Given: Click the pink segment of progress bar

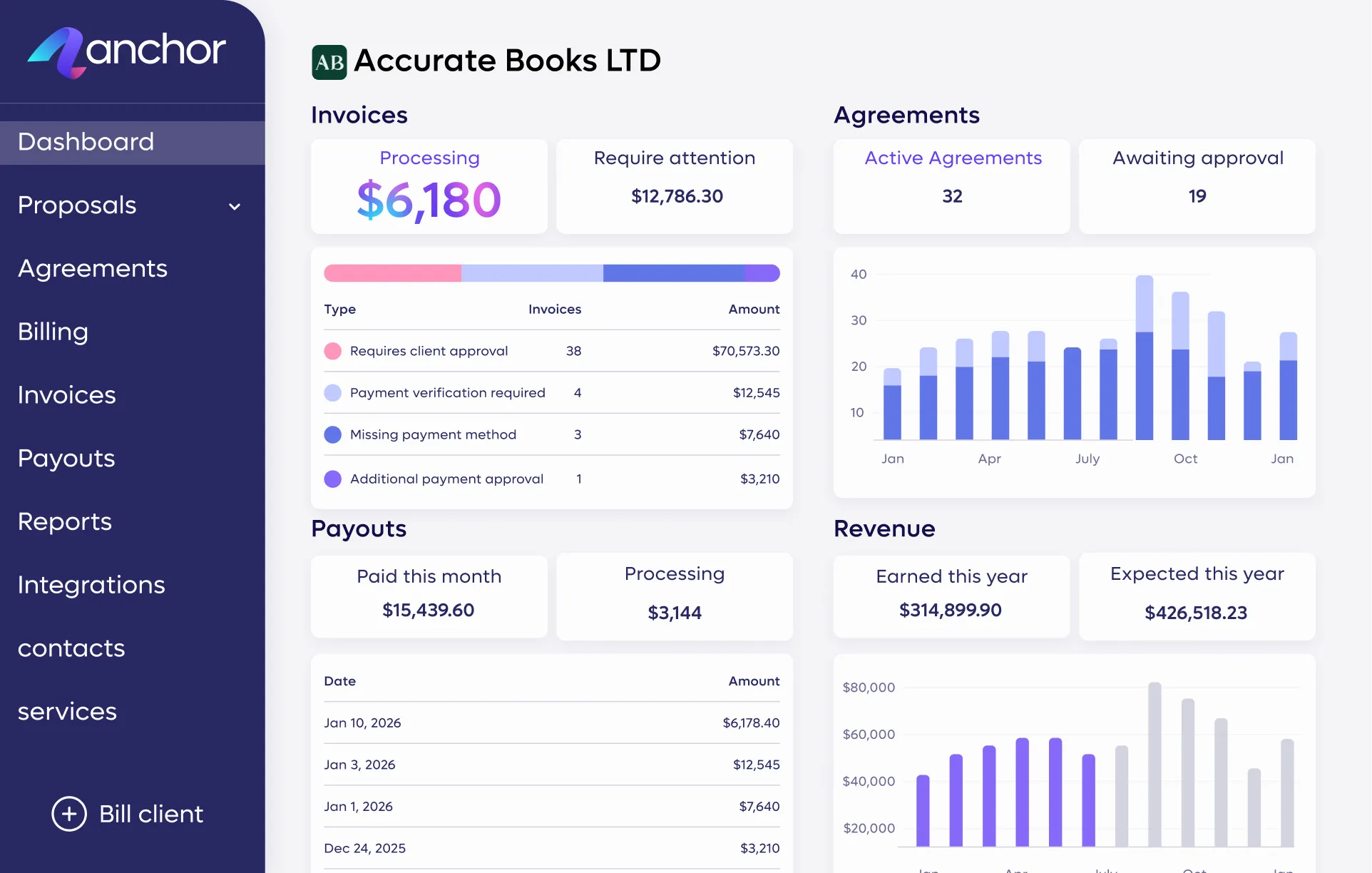Looking at the screenshot, I should pos(392,273).
